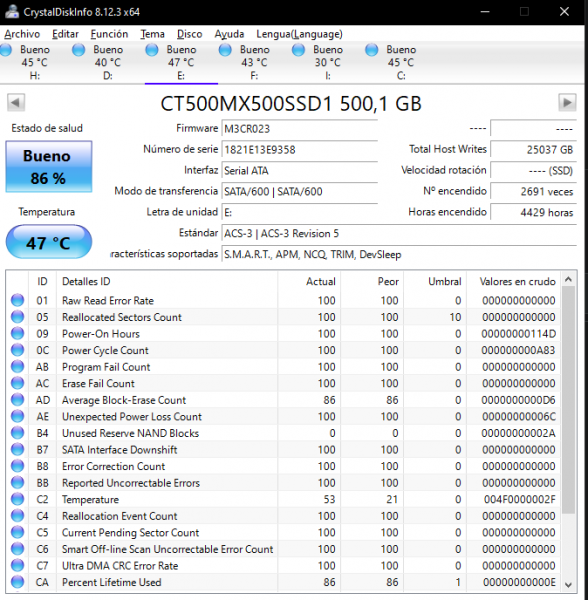Select the F: drive status icon
Viewport: 588px width, 600px height.
click(x=225, y=50)
